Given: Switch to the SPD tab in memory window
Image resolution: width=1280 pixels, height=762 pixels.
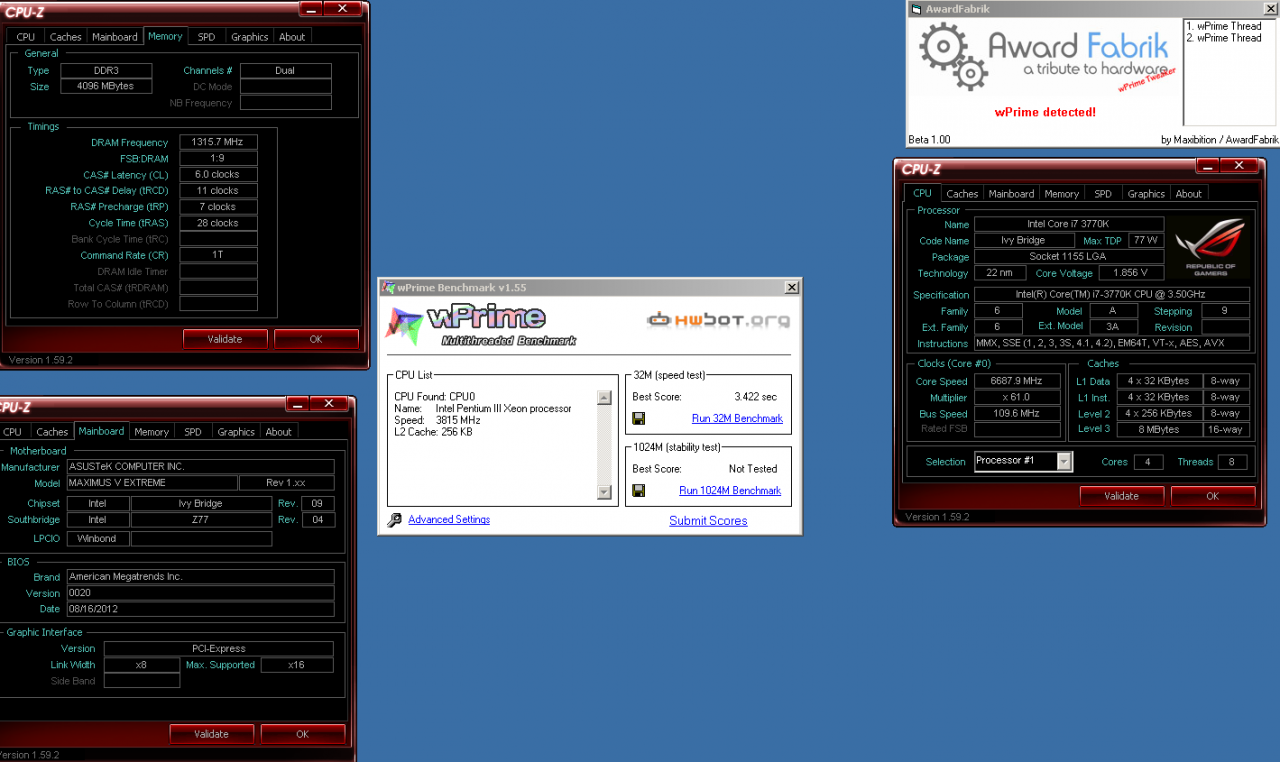Looking at the screenshot, I should click(206, 37).
